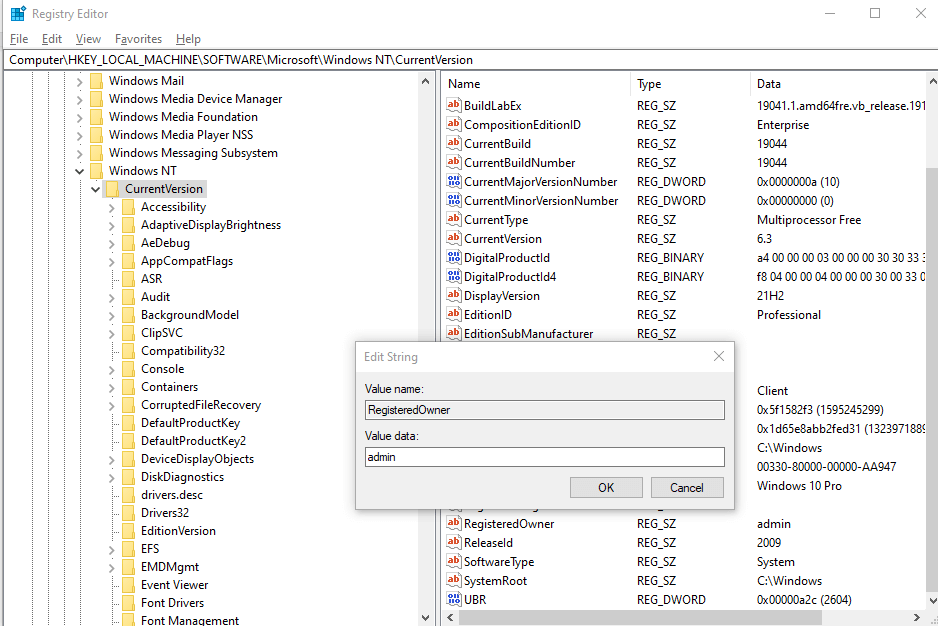Image resolution: width=938 pixels, height=626 pixels.
Task: Open the Help menu
Action: click(188, 39)
